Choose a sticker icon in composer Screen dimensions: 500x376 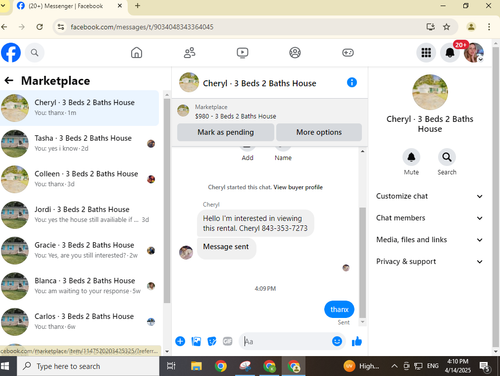pyautogui.click(x=212, y=341)
